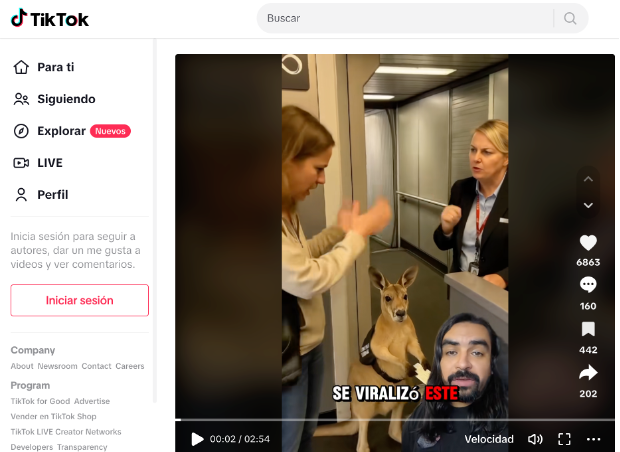The image size is (620, 452).
Task: Open the comments bubble icon
Action: pyautogui.click(x=588, y=286)
